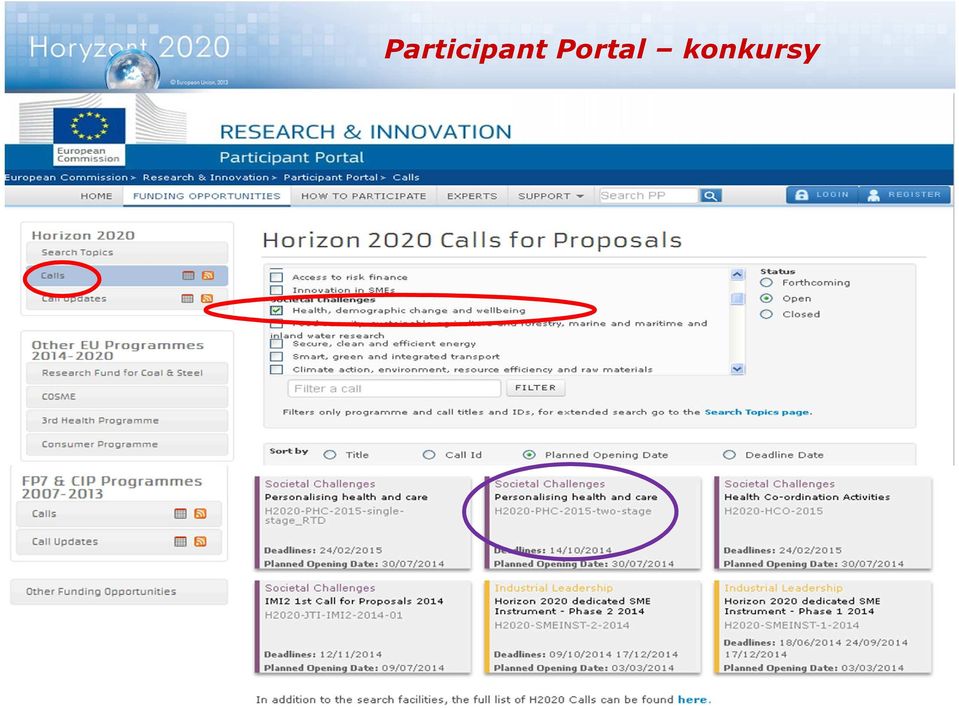Click the Search PP input field
This screenshot has height=708, width=959.
[648, 196]
